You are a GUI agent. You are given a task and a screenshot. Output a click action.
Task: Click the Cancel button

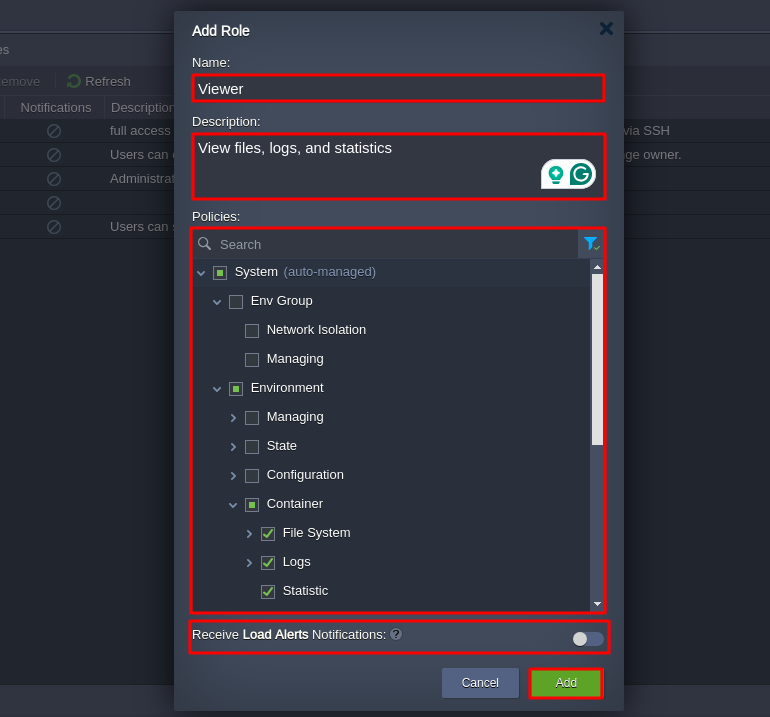point(480,683)
